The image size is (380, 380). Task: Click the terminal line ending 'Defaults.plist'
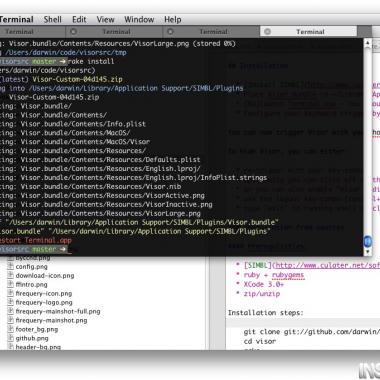pos(100,160)
